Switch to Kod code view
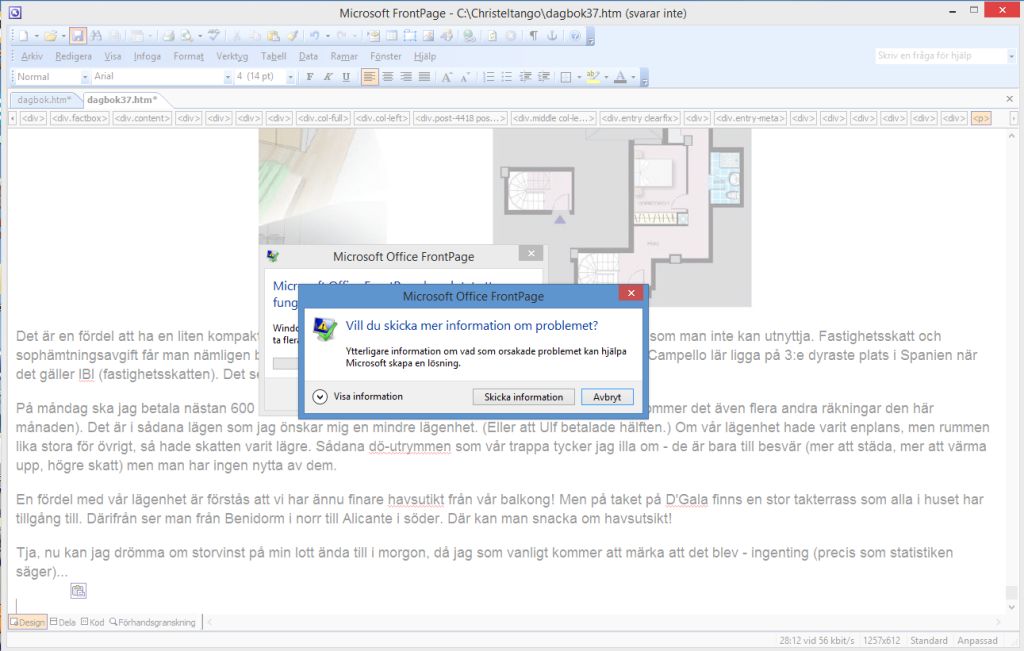This screenshot has width=1024, height=651. [x=92, y=622]
